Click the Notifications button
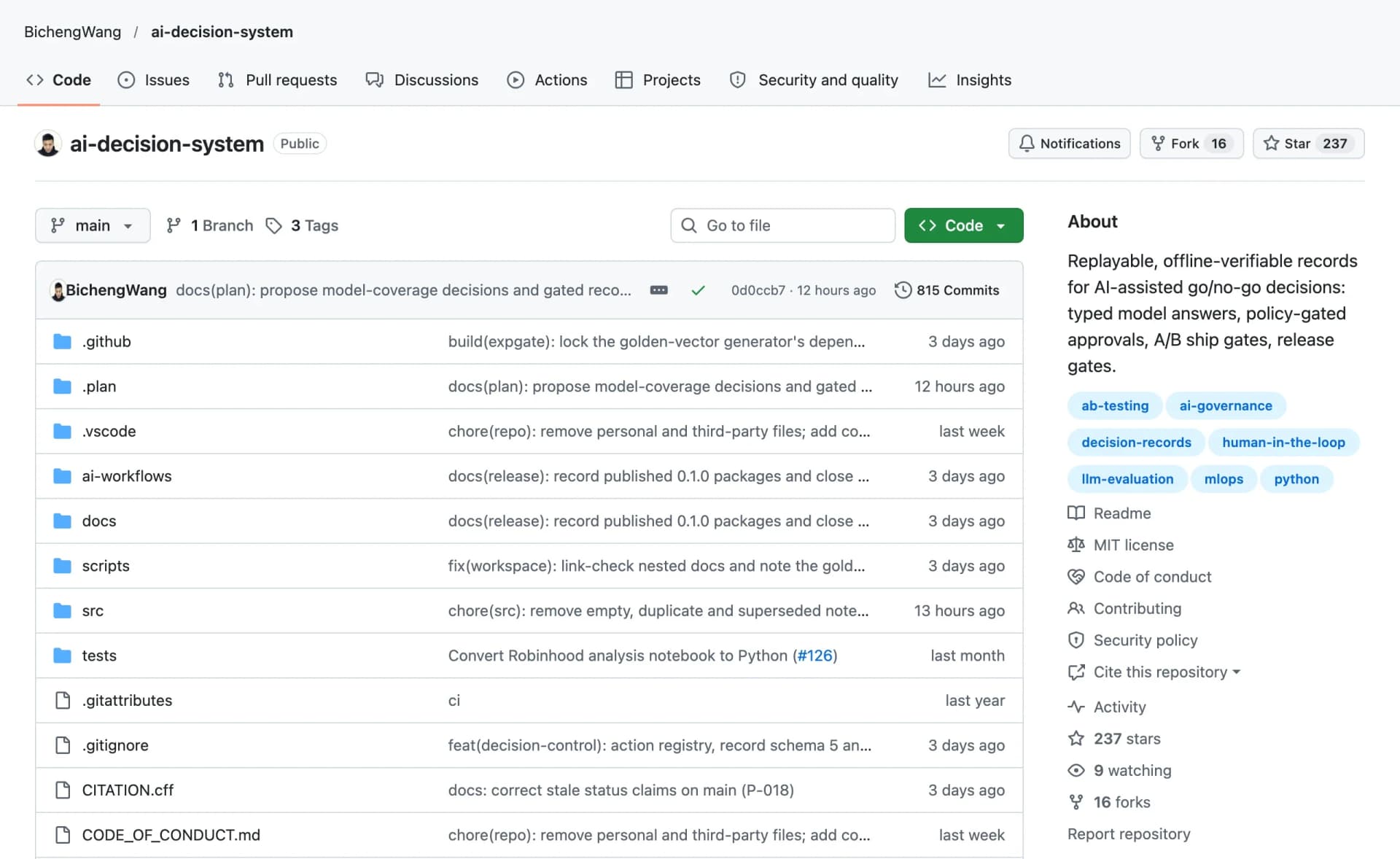 point(1069,144)
